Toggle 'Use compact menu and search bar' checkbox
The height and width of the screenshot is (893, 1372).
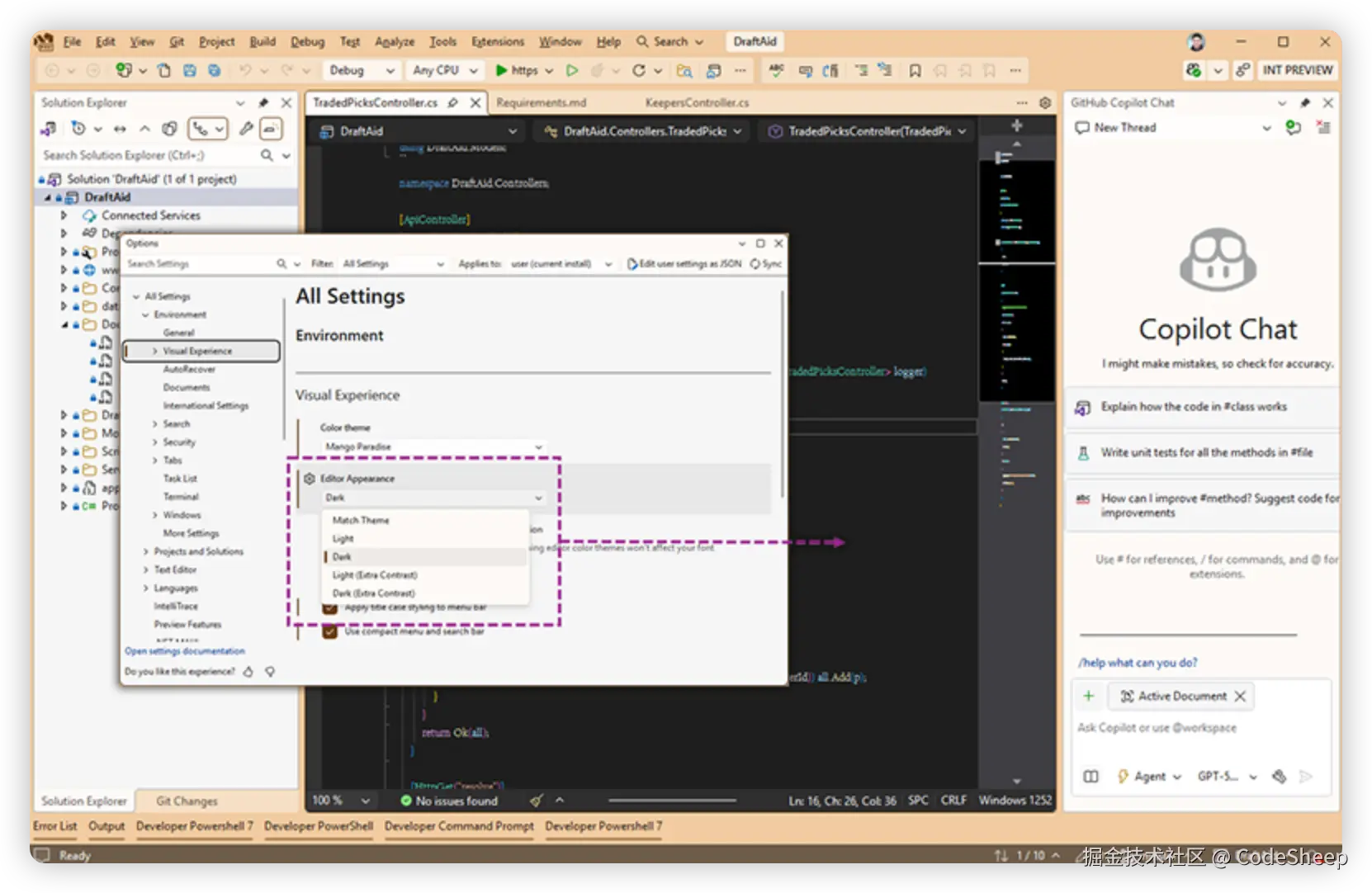(x=330, y=631)
